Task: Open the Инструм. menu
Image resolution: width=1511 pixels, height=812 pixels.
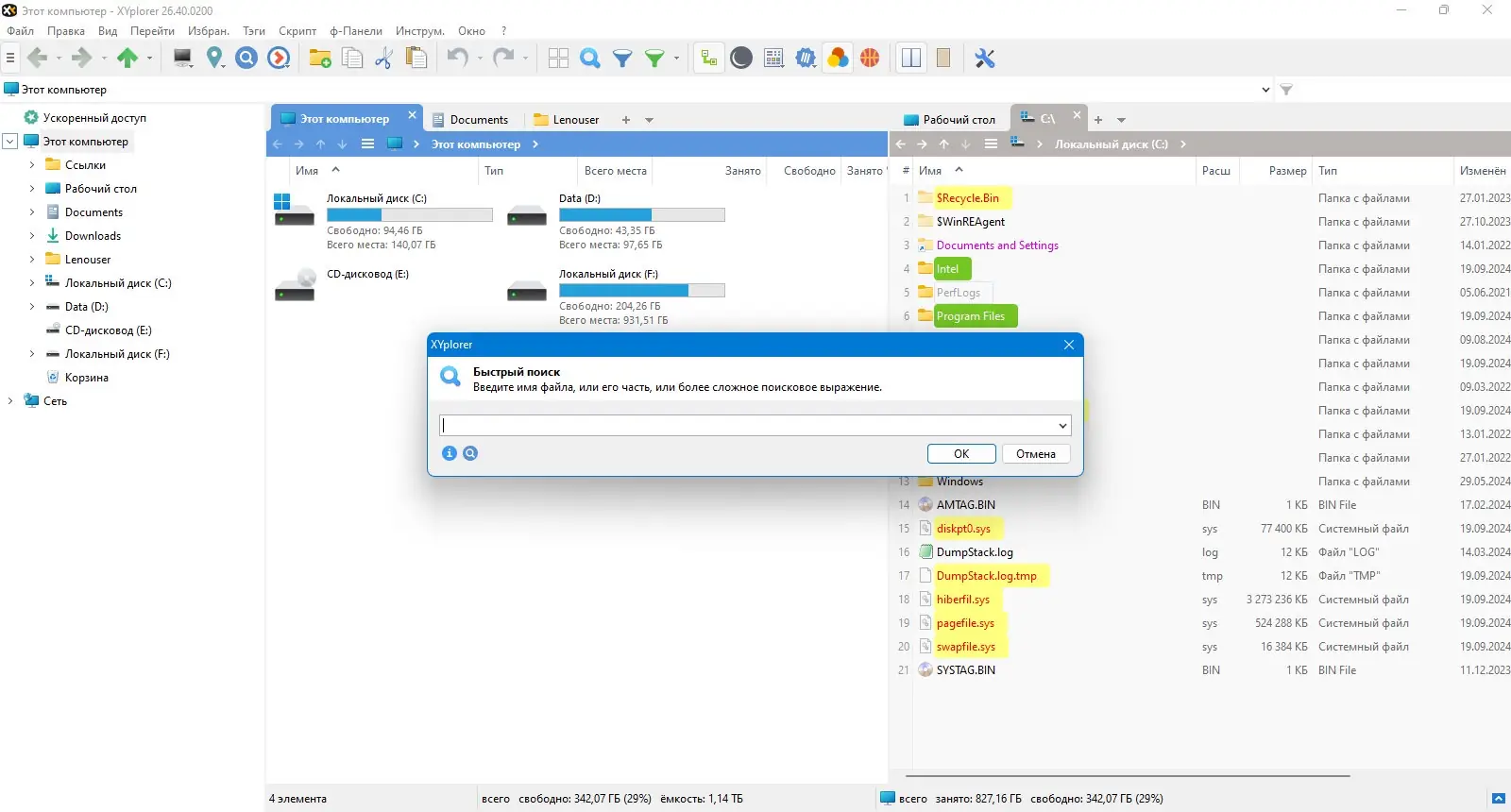Action: 420,31
